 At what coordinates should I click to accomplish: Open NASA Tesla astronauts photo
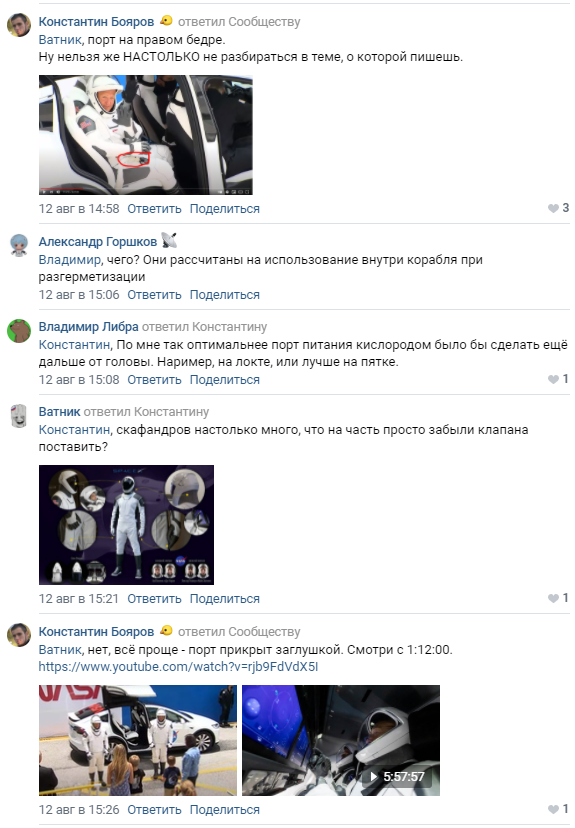138,740
